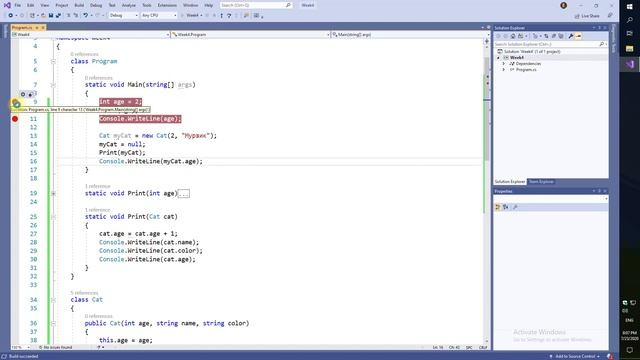Click the No issues found indicator
This screenshot has width=640, height=360.
56,347
